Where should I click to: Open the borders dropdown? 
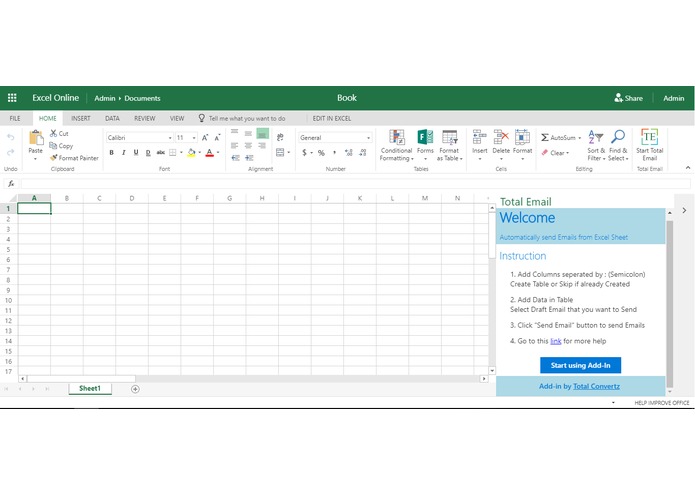[181, 152]
